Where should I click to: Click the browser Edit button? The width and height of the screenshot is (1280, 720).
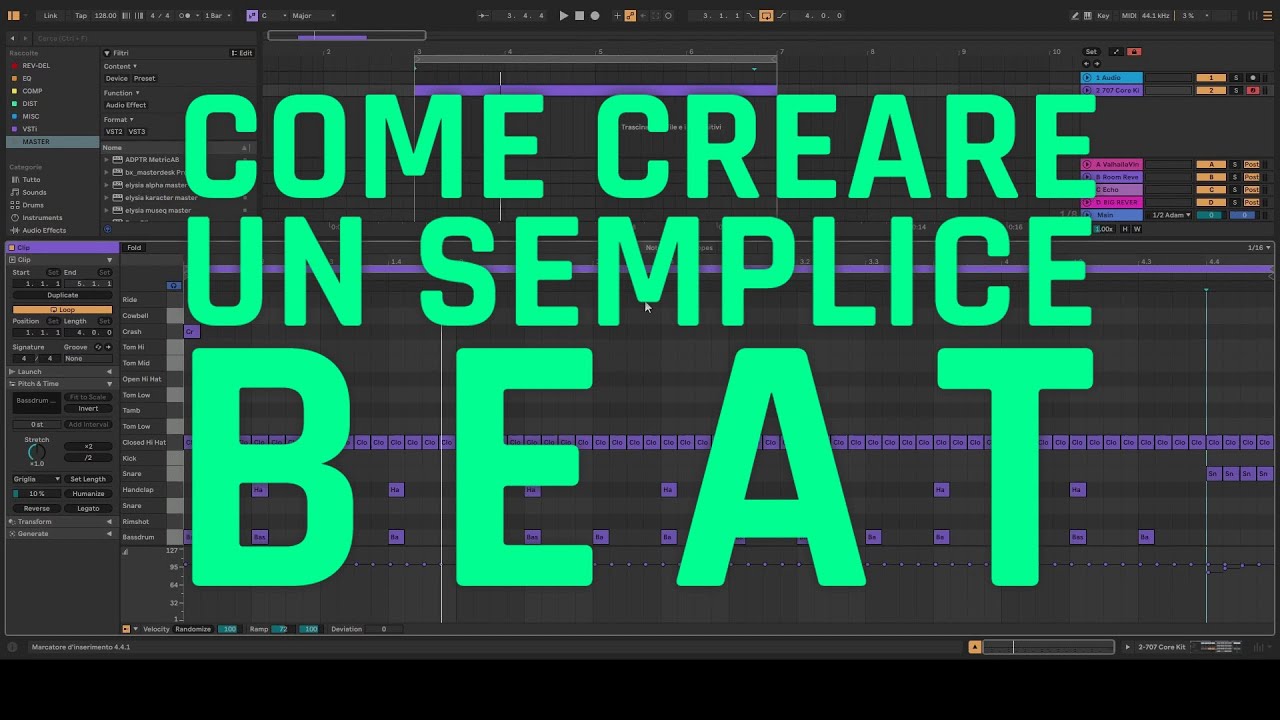point(242,53)
